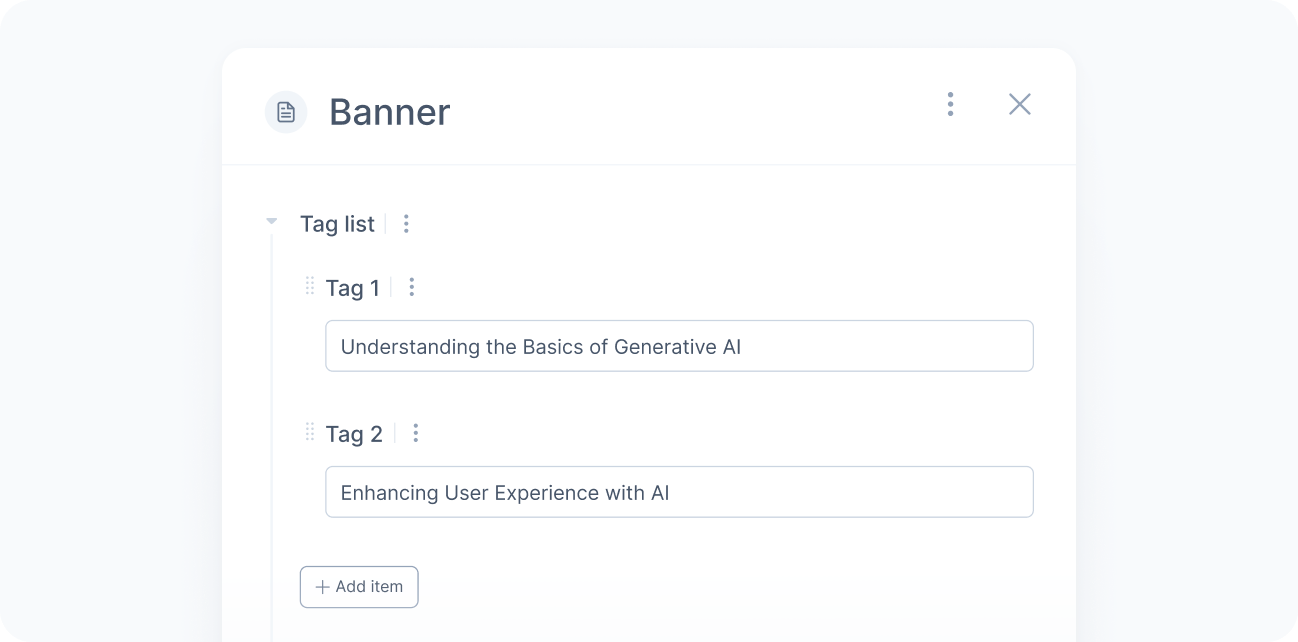Open the Banner options kebab menu
The image size is (1298, 642).
coord(950,104)
